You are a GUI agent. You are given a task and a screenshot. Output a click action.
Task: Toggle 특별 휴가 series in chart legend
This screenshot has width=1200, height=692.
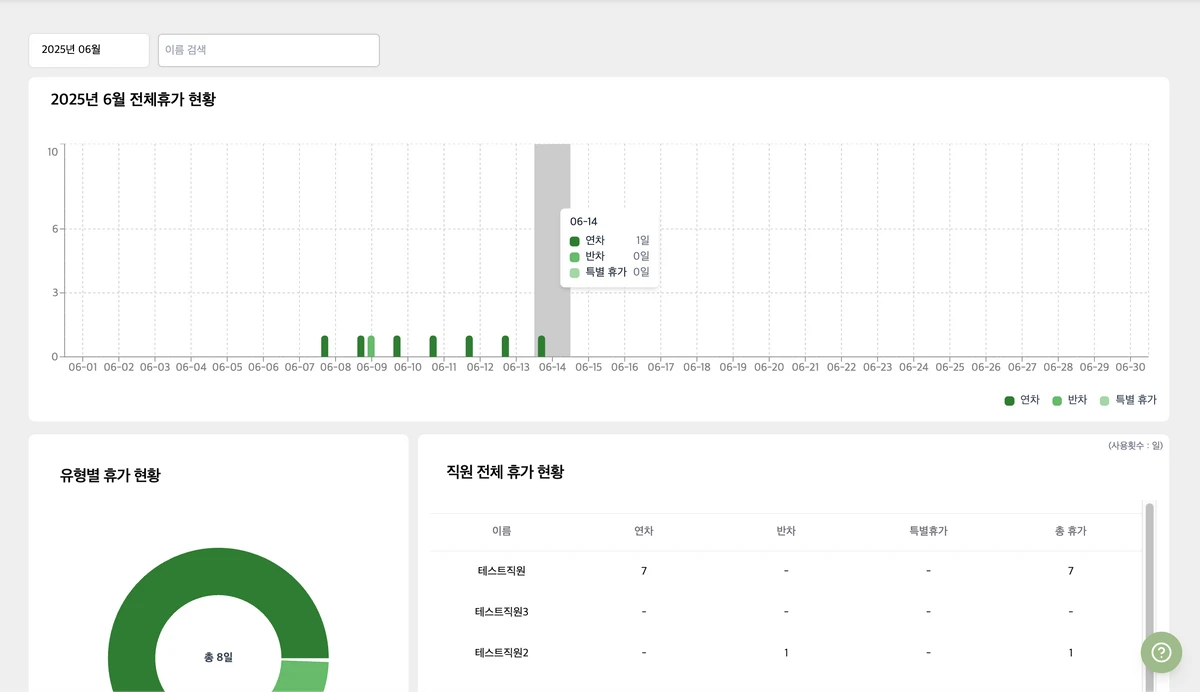pos(1128,400)
